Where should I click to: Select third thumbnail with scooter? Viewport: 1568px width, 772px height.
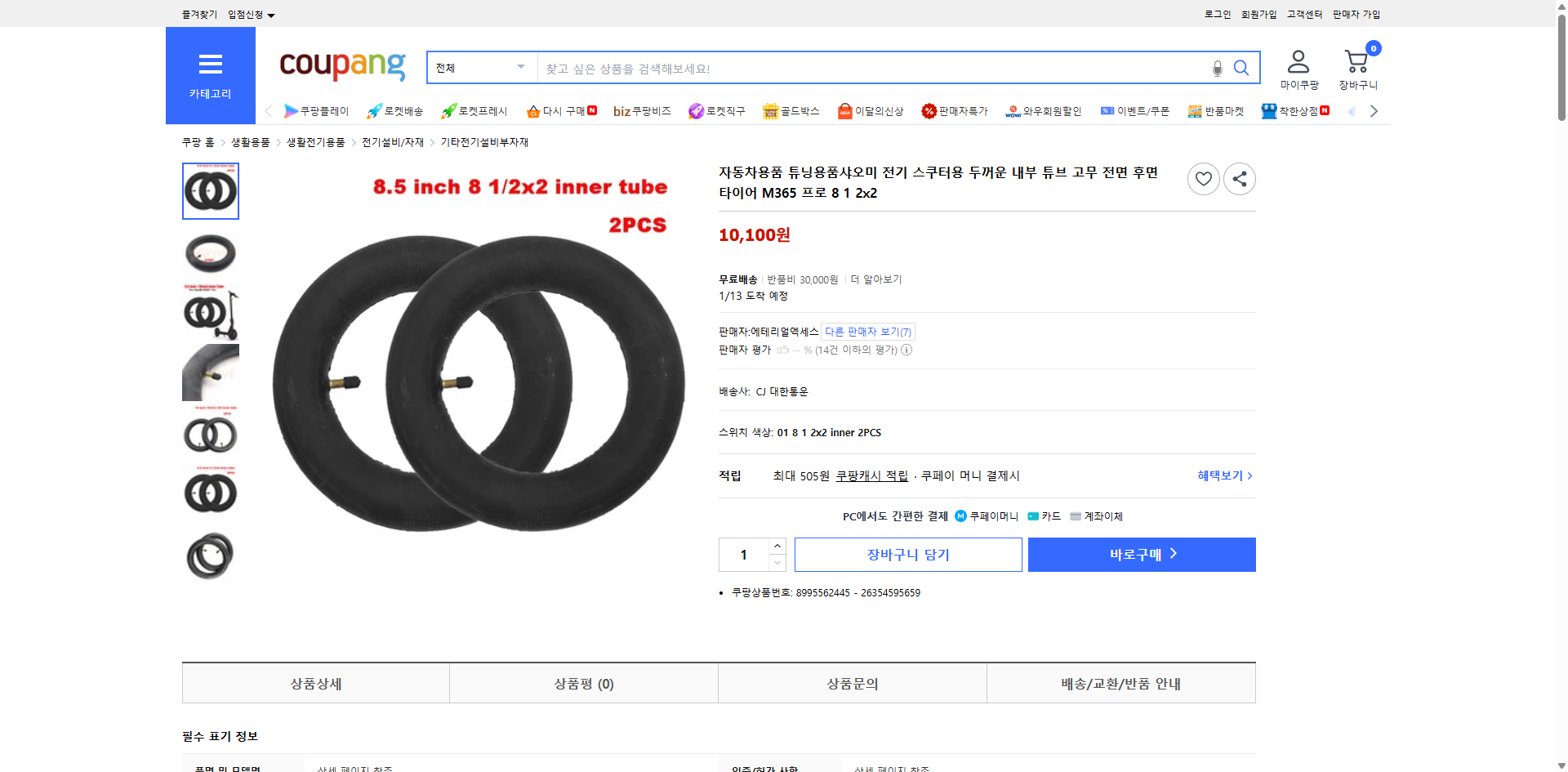pyautogui.click(x=211, y=312)
